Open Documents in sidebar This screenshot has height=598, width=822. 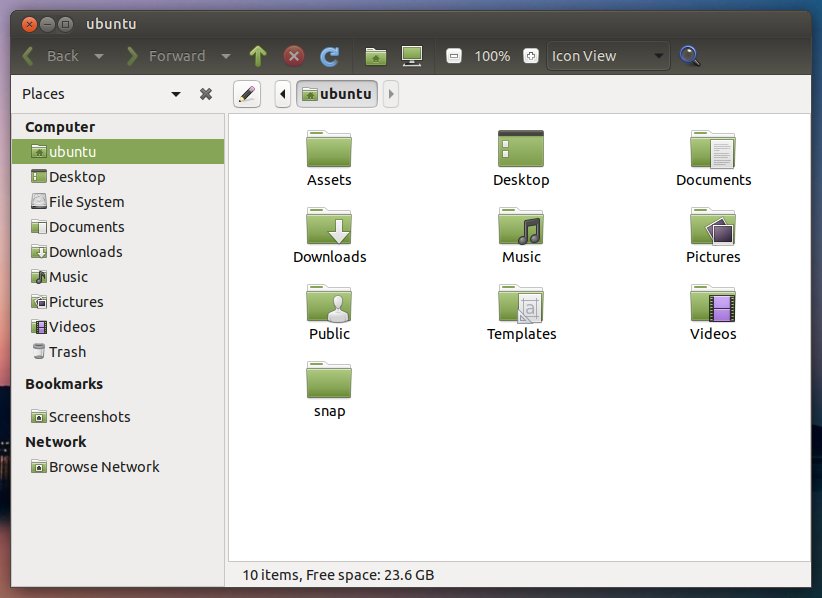[x=118, y=227]
